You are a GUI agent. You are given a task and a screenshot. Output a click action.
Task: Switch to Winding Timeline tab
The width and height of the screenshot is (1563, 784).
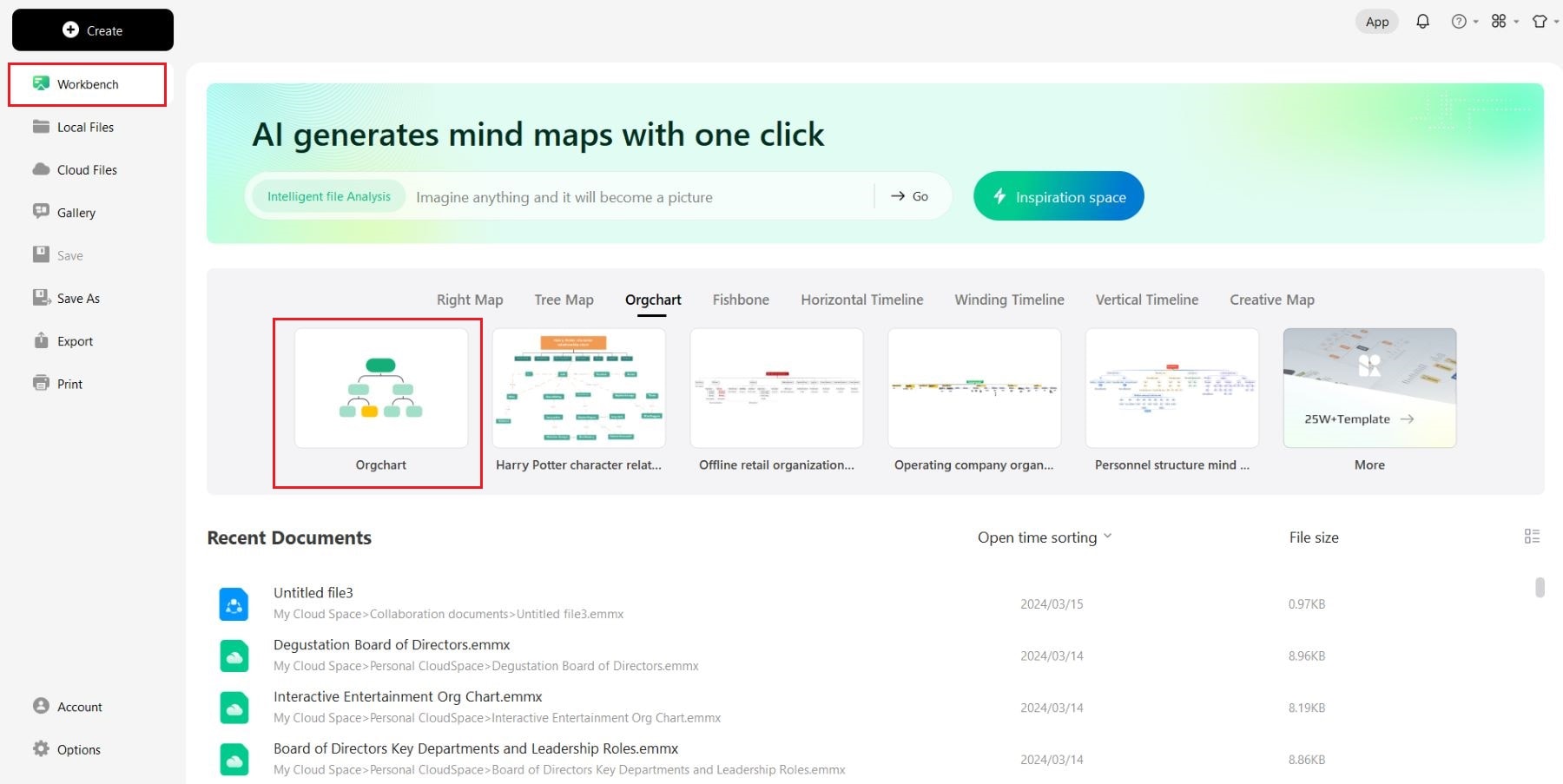coord(1009,300)
